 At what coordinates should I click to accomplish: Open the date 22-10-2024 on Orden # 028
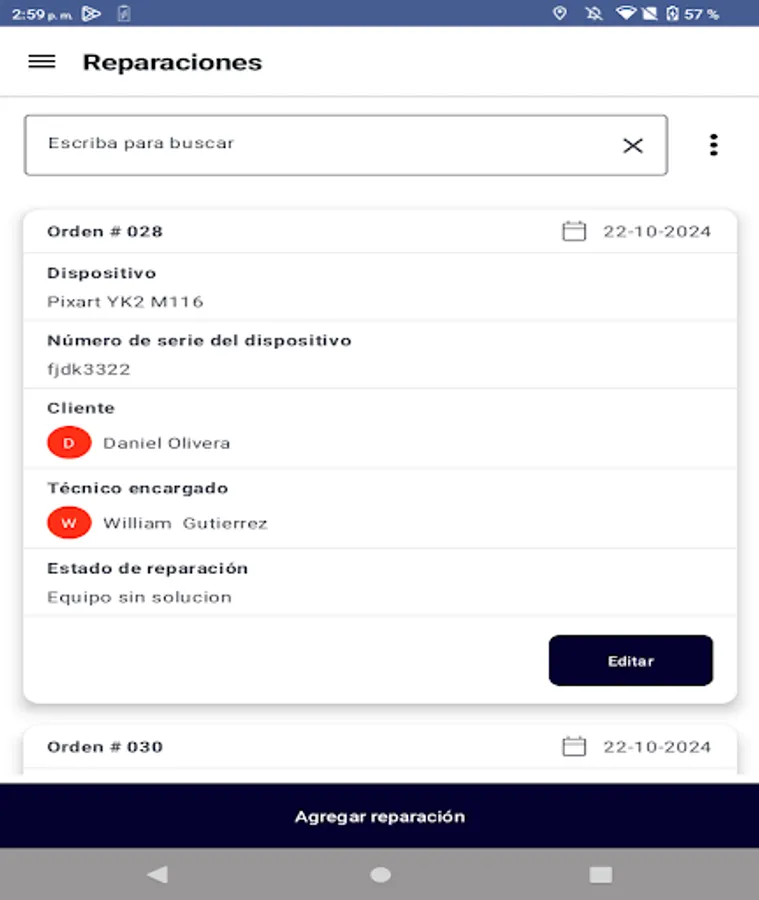tap(655, 230)
